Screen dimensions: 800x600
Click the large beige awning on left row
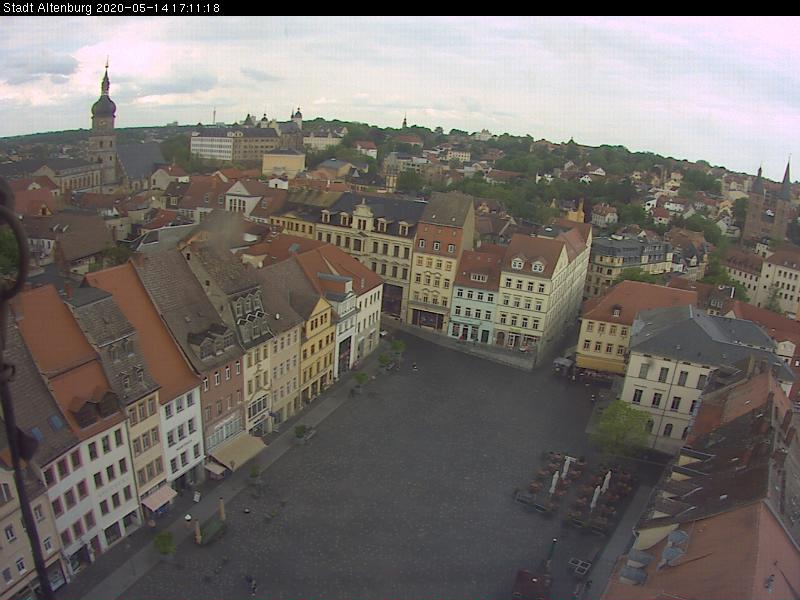[237, 451]
